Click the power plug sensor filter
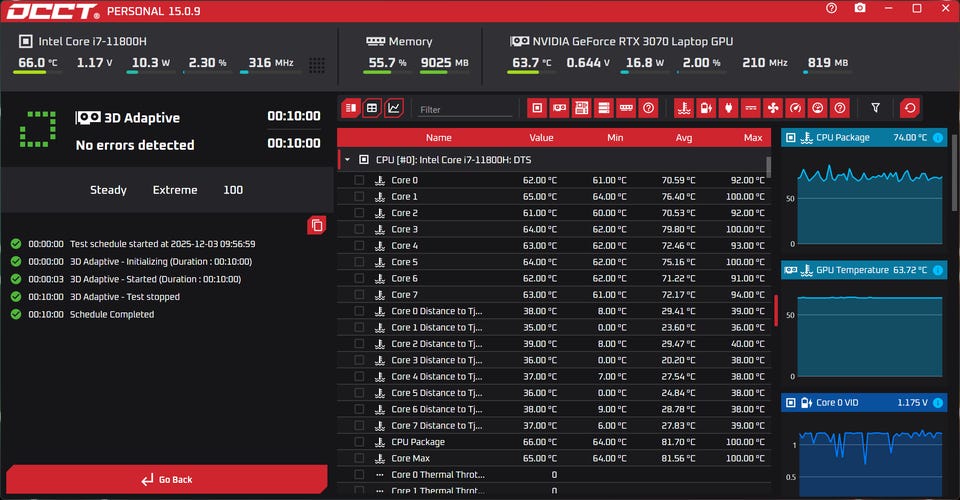Viewport: 960px width, 500px height. [x=728, y=108]
